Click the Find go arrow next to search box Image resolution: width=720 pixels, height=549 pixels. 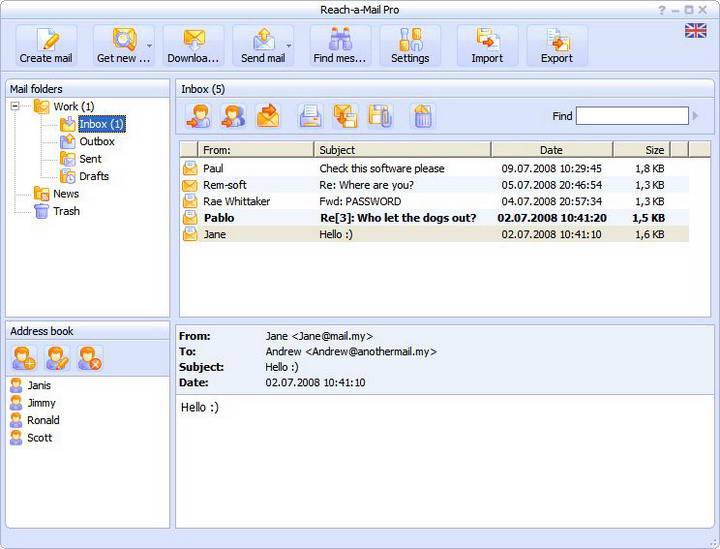[x=696, y=116]
